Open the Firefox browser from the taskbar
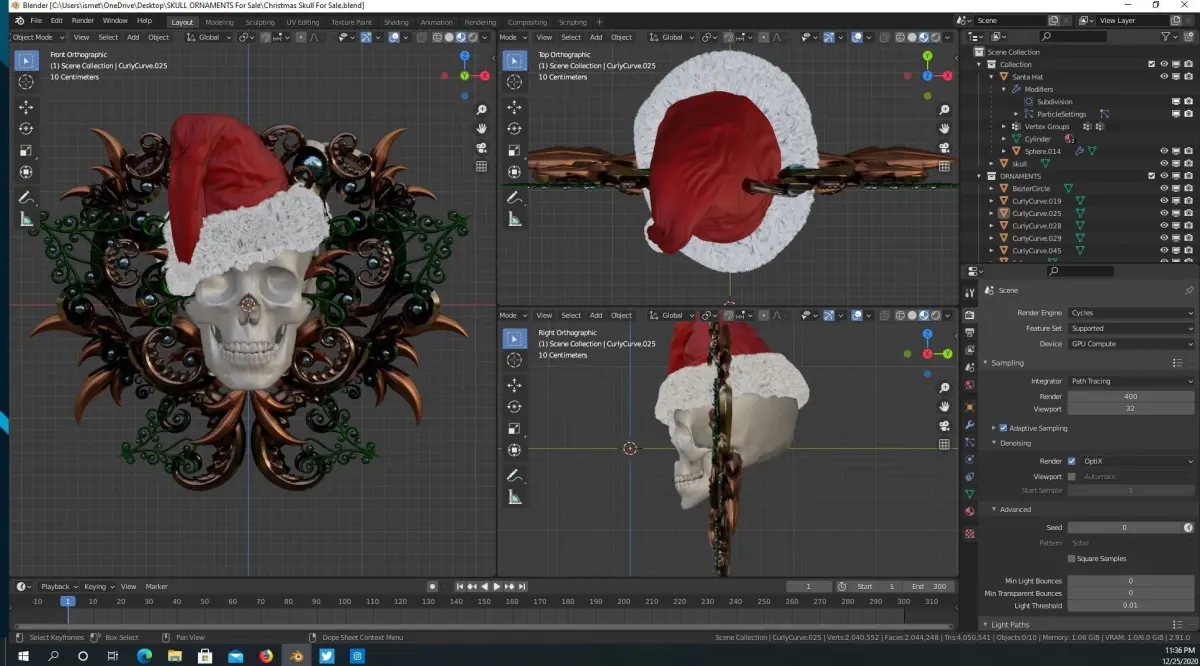The image size is (1200, 666). [x=266, y=656]
